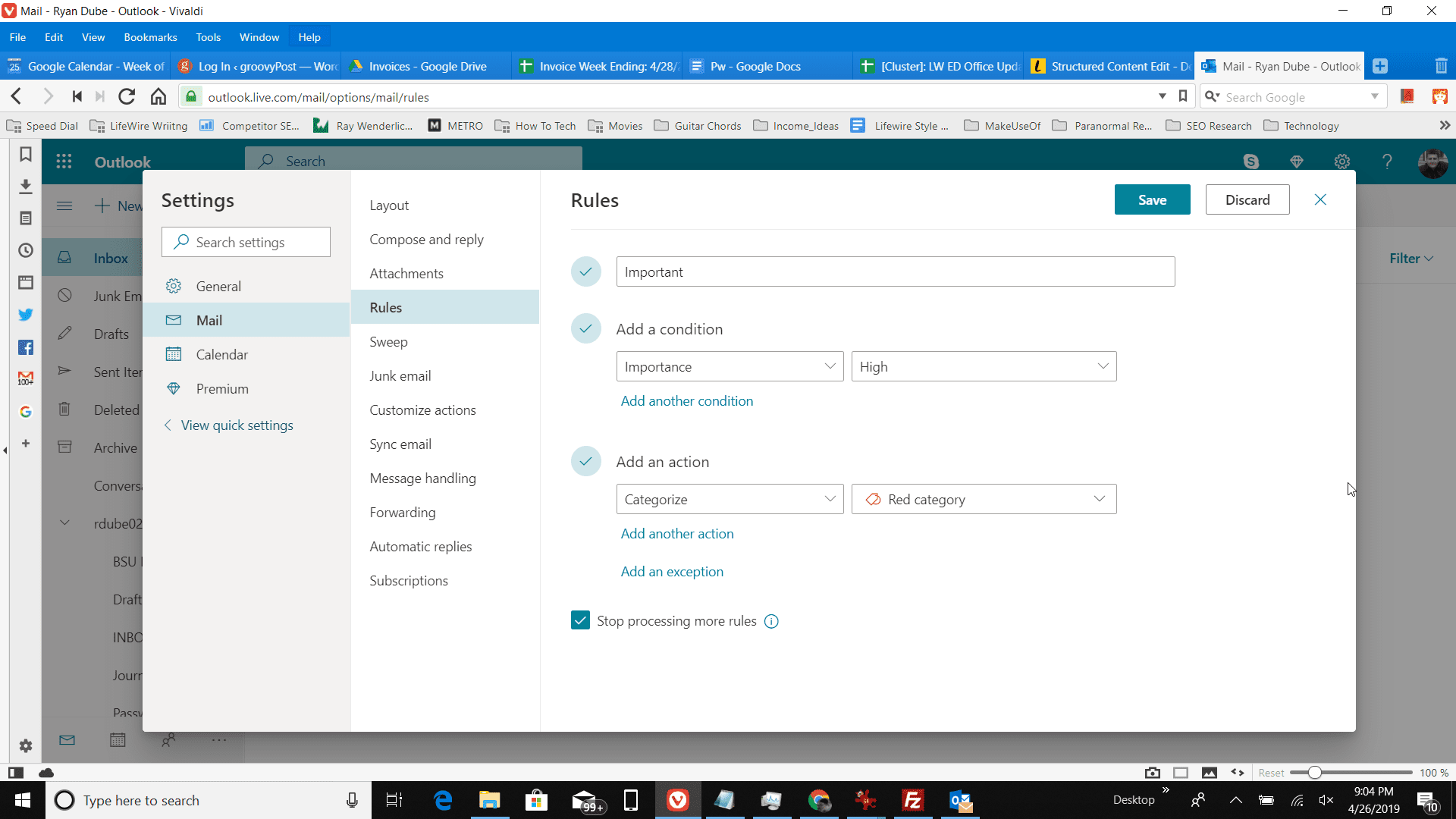Click Add an exception link

672,571
